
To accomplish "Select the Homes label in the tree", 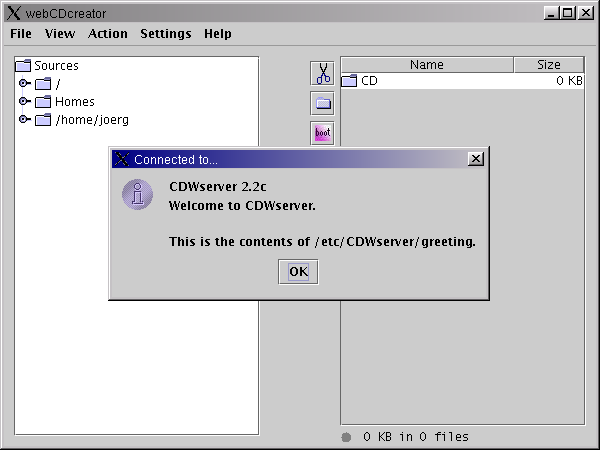I will (x=75, y=102).
